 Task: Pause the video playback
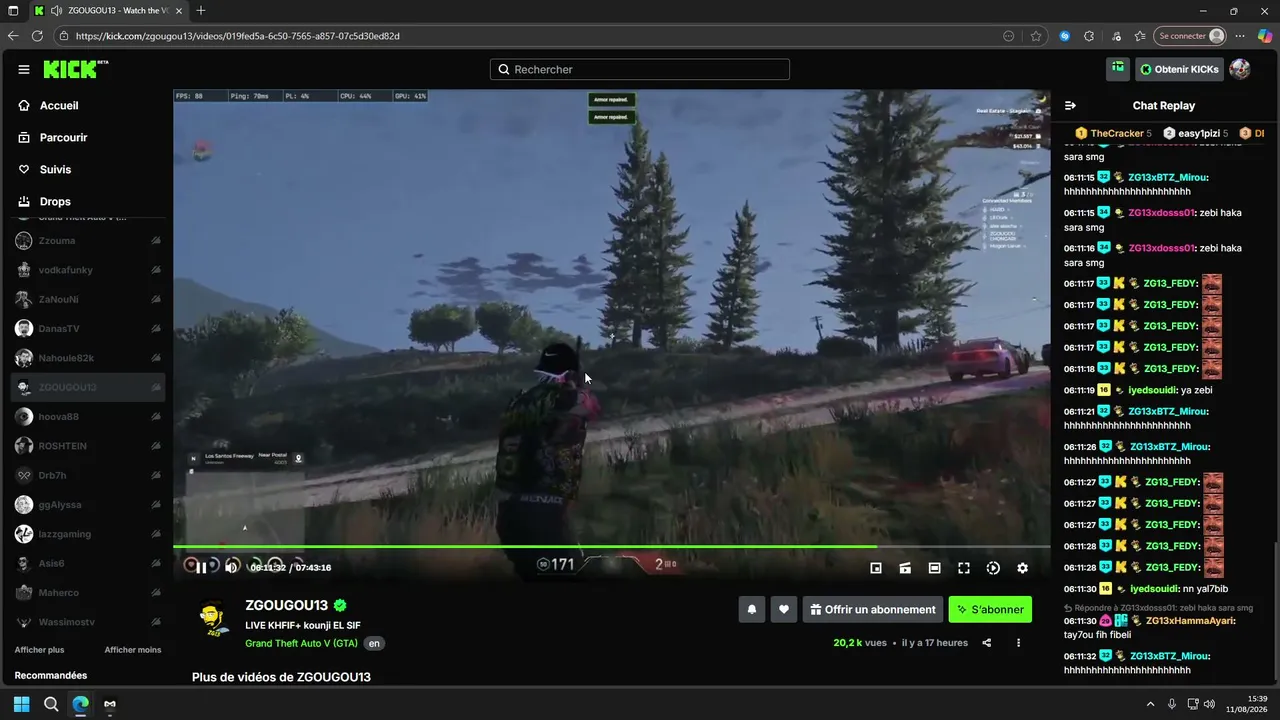201,568
